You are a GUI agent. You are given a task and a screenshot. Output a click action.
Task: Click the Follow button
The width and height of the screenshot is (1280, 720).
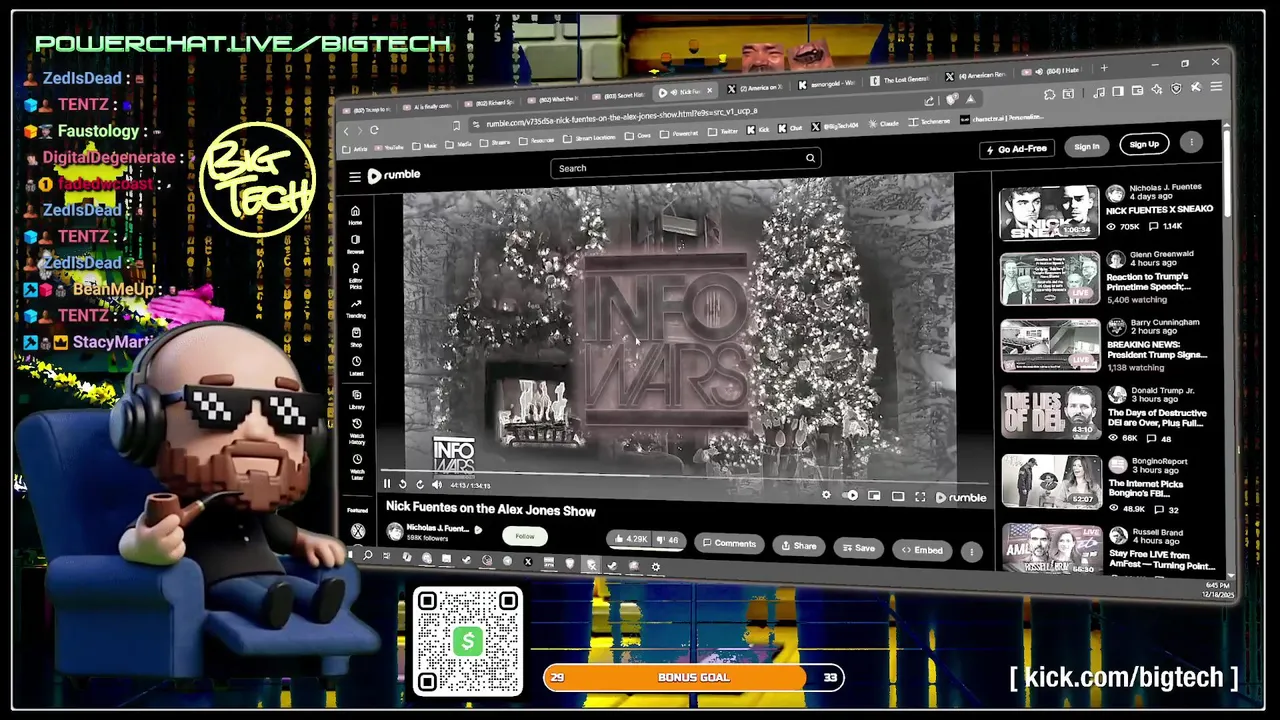(525, 536)
